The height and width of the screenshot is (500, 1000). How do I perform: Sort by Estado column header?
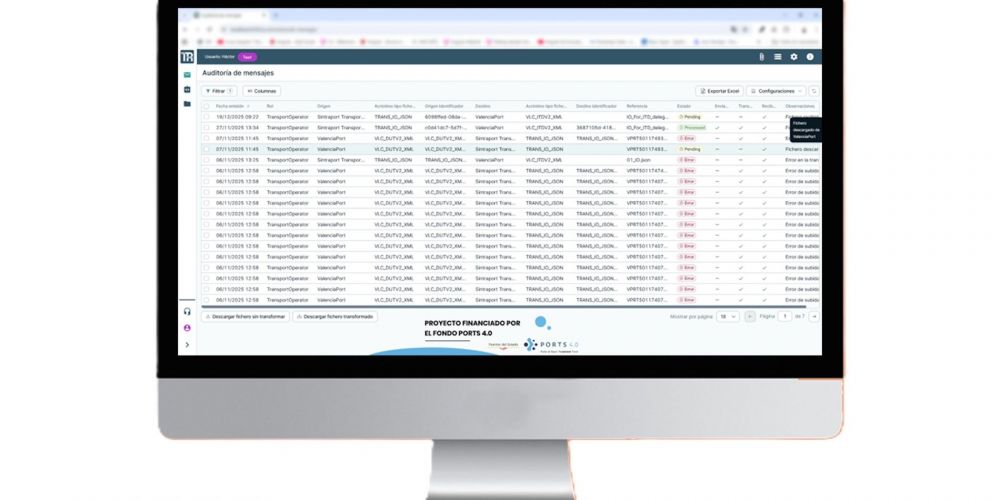click(685, 106)
